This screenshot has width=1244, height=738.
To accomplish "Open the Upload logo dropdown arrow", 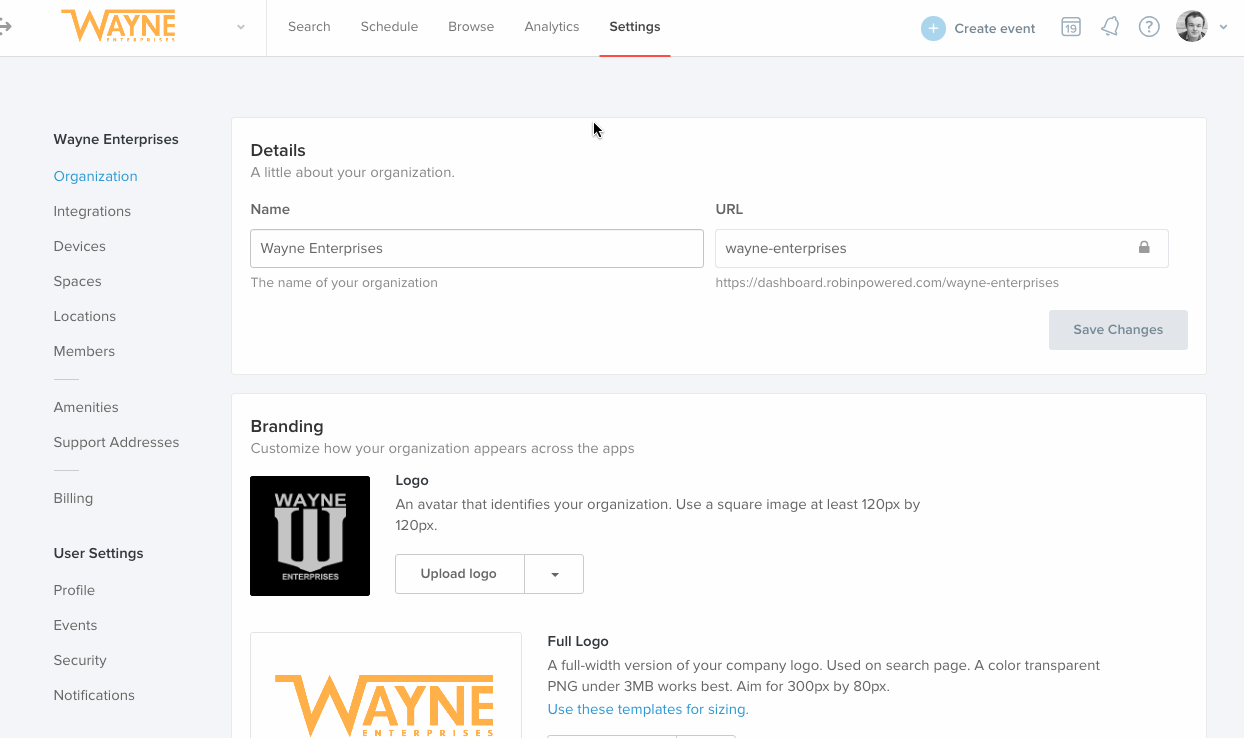I will pyautogui.click(x=554, y=574).
